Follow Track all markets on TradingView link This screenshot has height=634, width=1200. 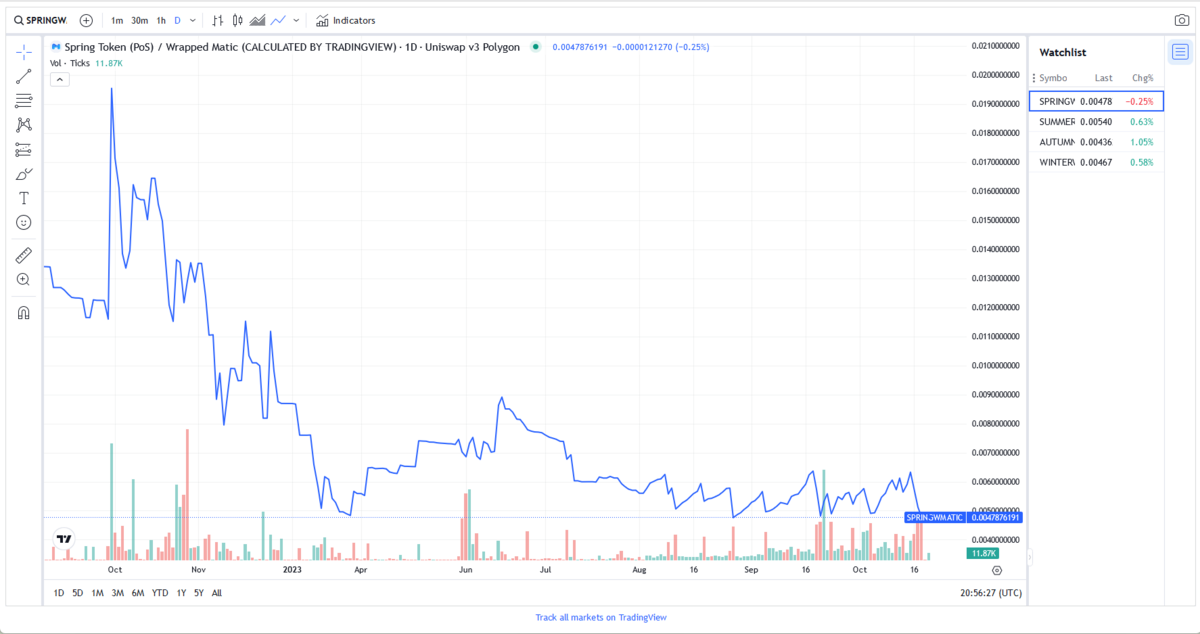(600, 617)
